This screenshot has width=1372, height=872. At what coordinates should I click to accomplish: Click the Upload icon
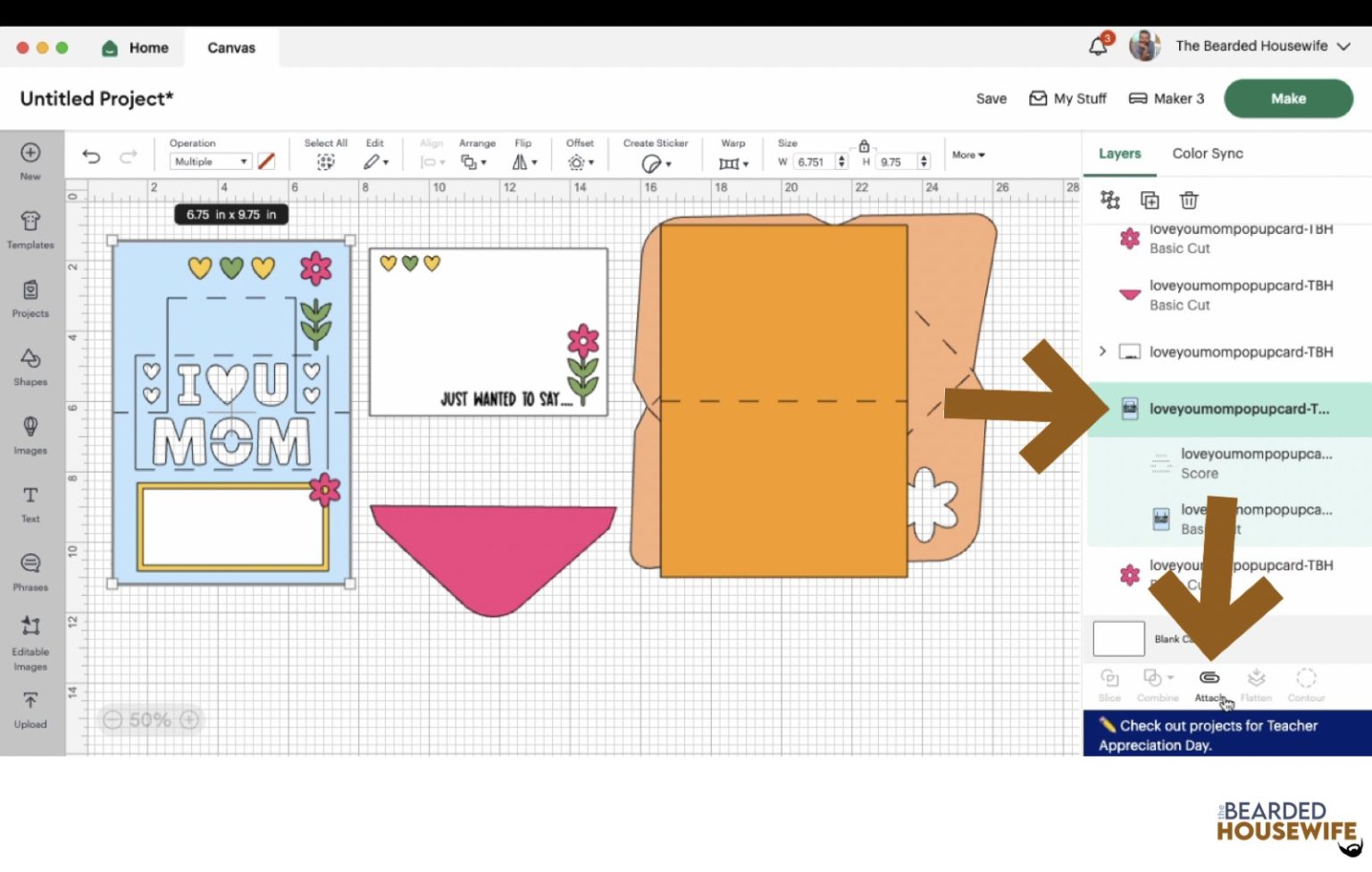[30, 710]
